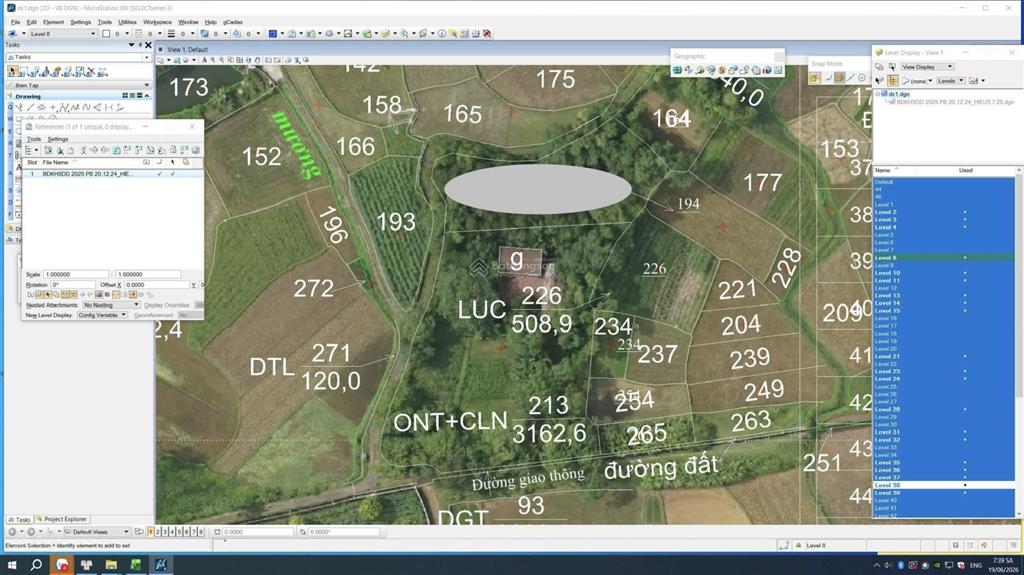Toggle Level 10 in the level list
The height and width of the screenshot is (575, 1024).
pyautogui.click(x=944, y=273)
